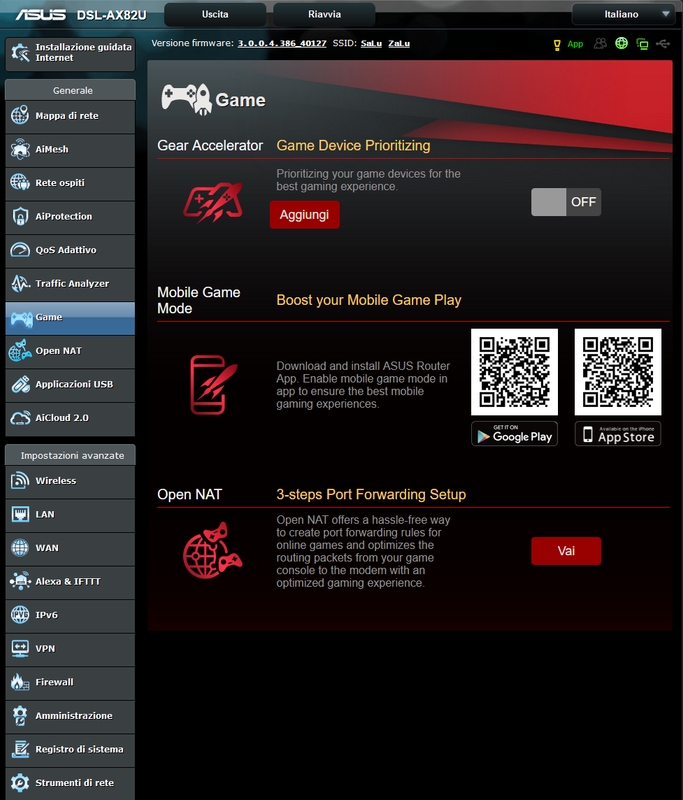The height and width of the screenshot is (800, 683).
Task: Click the VPN monitor icon
Action: point(20,648)
